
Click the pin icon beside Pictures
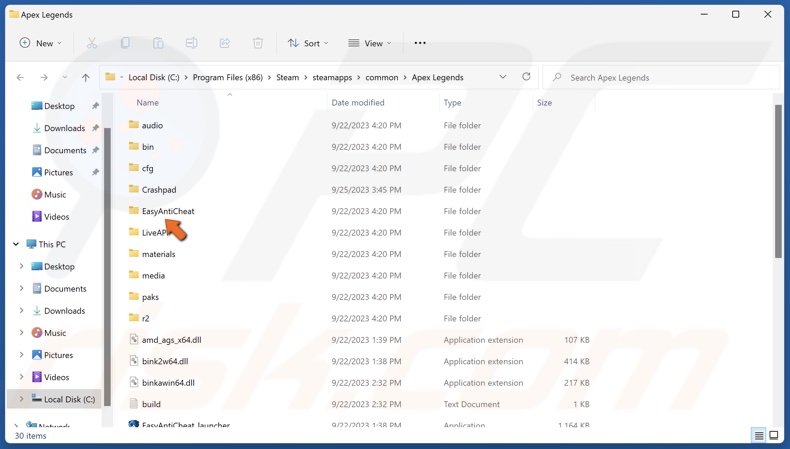point(95,172)
